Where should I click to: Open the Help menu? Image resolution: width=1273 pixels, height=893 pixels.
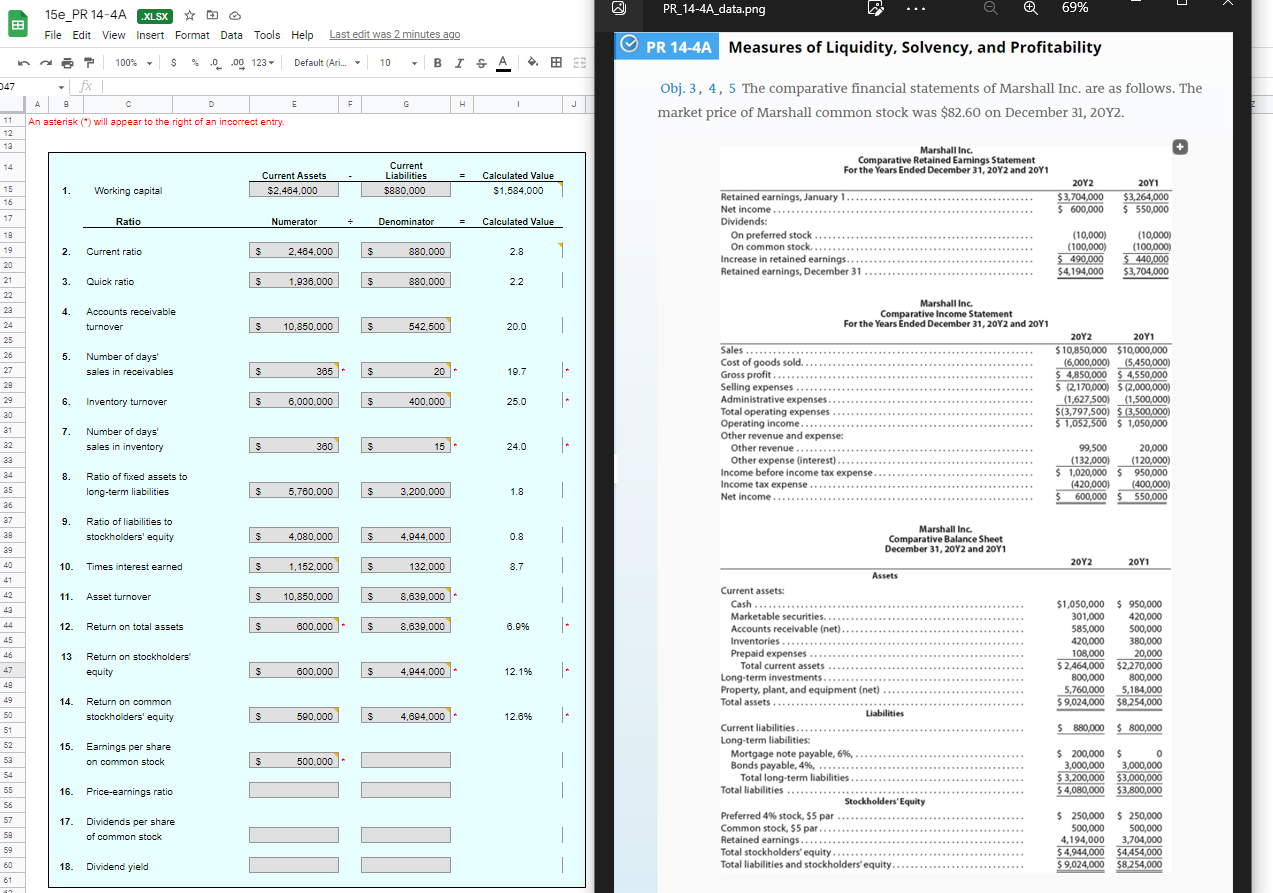[x=302, y=35]
